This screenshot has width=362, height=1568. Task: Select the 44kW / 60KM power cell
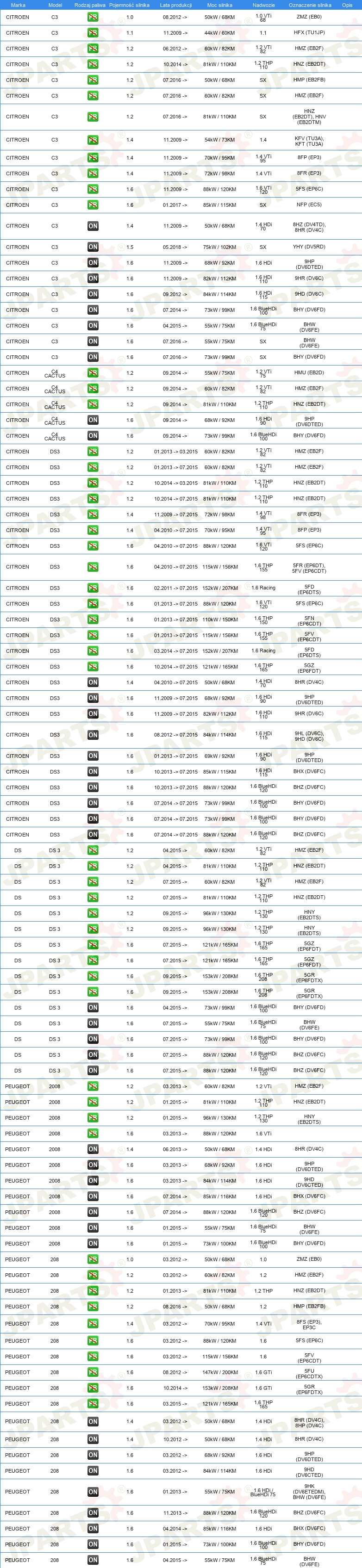(x=219, y=33)
